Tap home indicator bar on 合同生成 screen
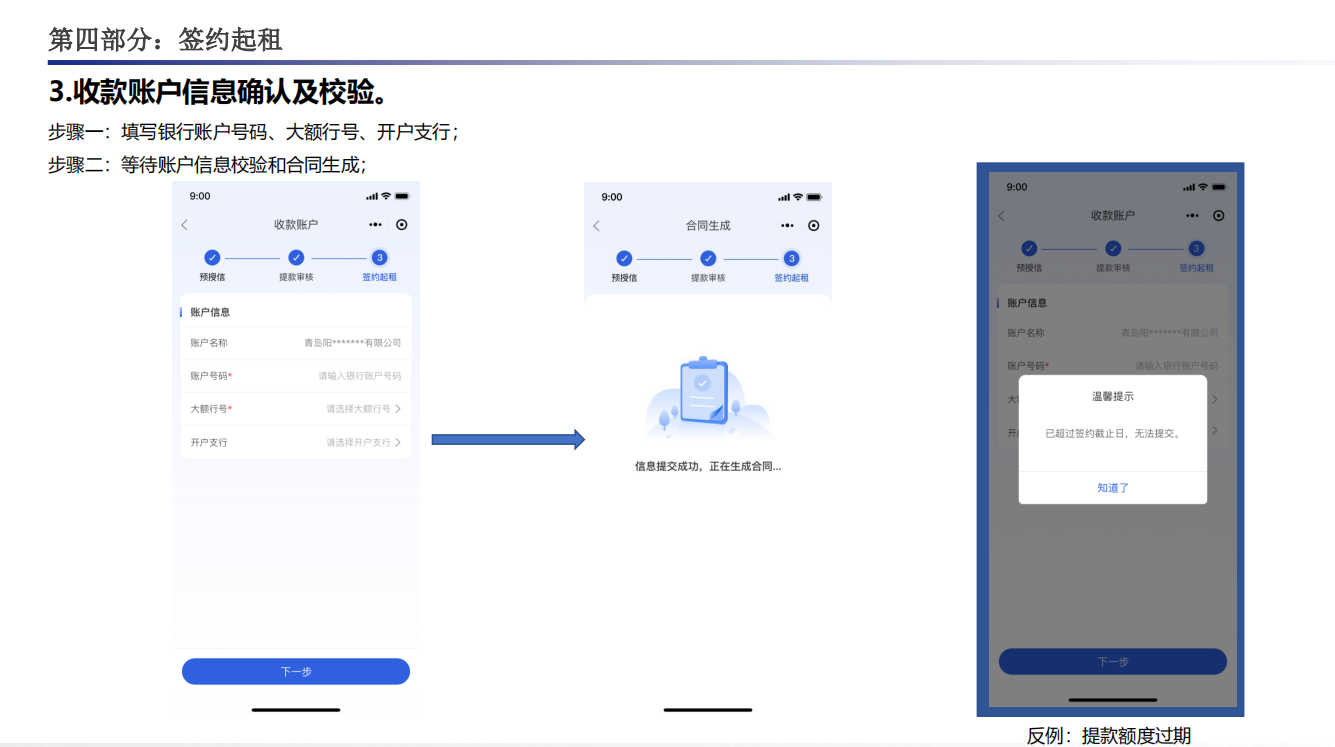This screenshot has height=747, width=1335. 708,710
